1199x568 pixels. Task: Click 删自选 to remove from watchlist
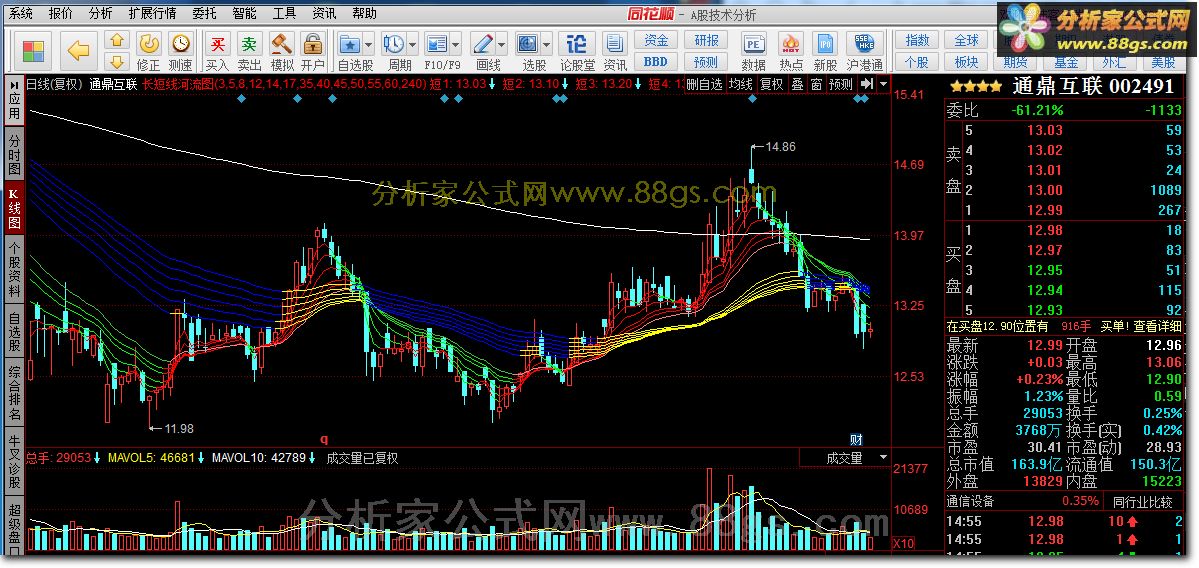[x=704, y=84]
